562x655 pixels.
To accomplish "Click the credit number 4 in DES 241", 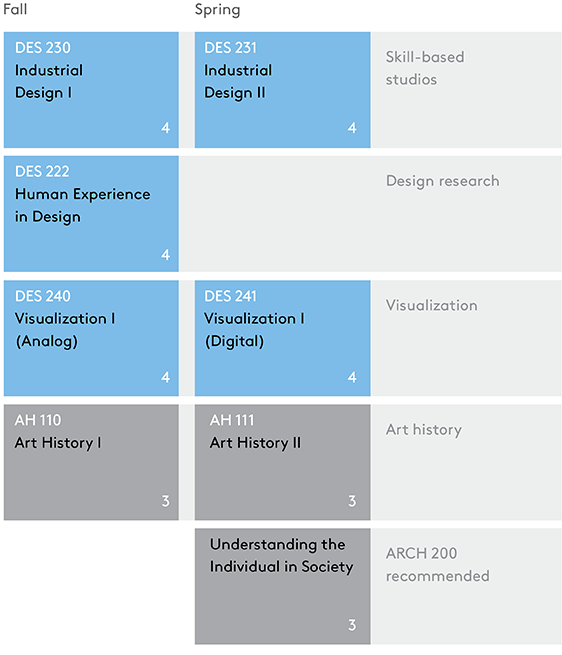I will click(352, 377).
